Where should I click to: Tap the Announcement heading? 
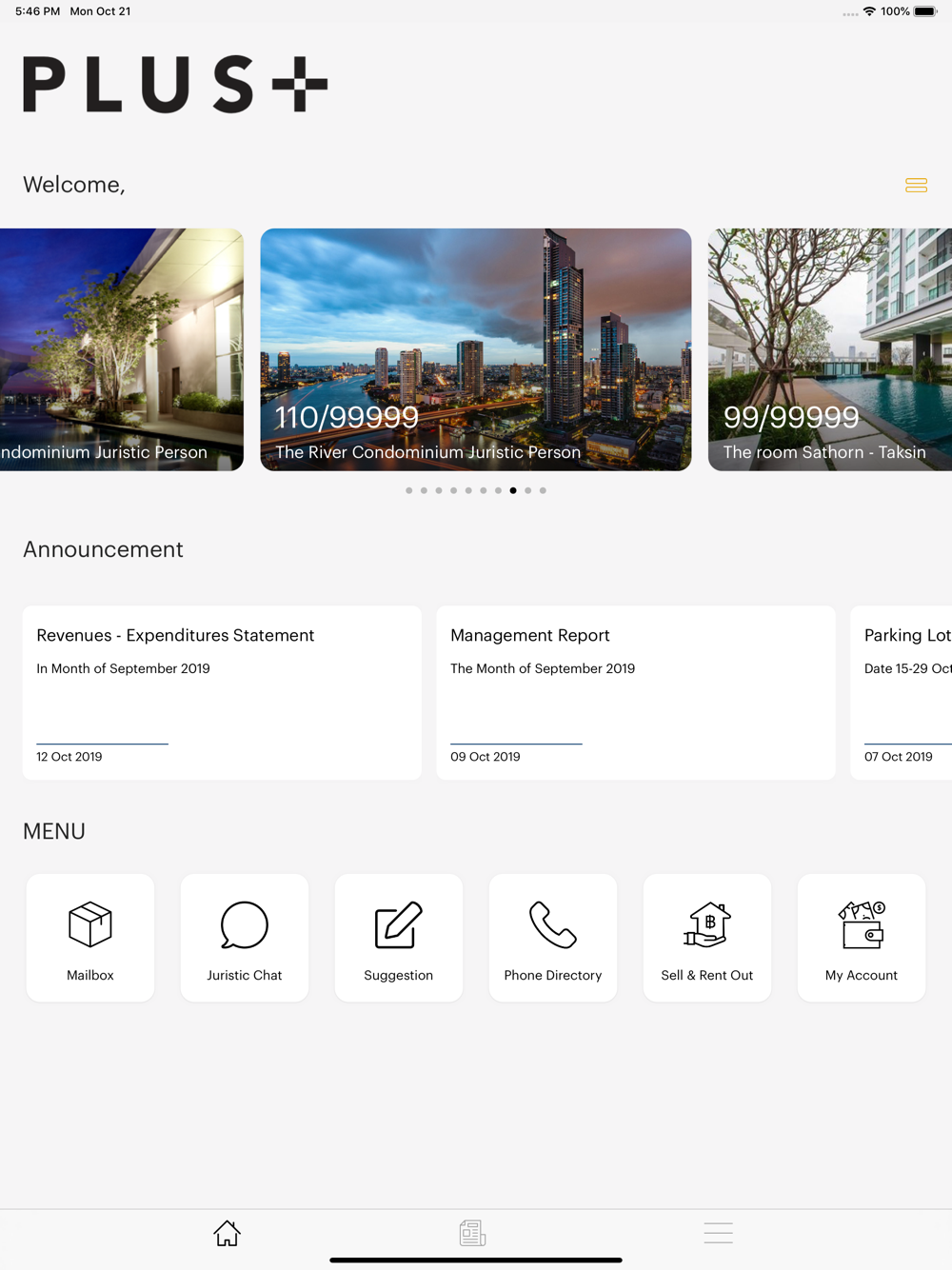coord(103,549)
